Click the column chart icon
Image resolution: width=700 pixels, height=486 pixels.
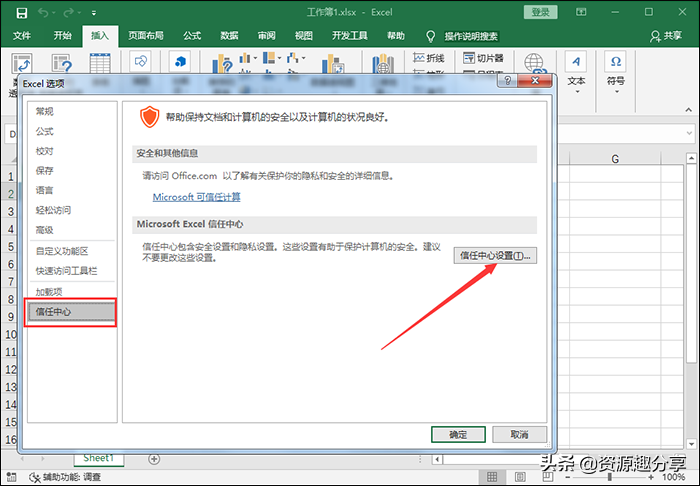245,58
